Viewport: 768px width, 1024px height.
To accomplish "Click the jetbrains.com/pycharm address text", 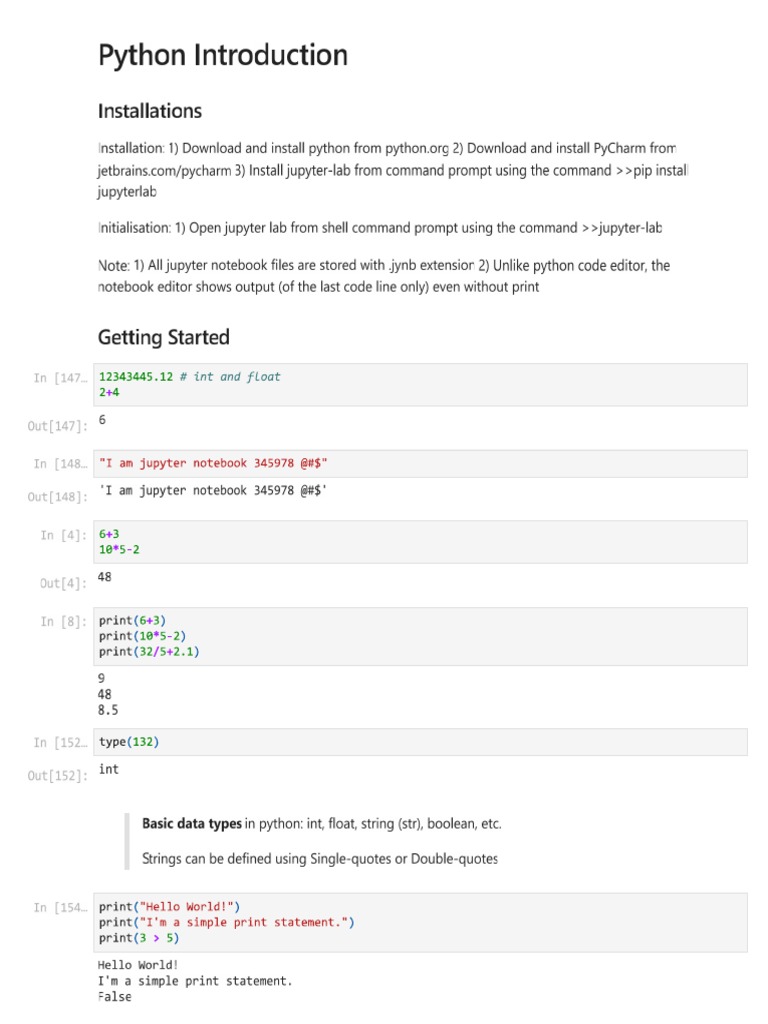I will [x=165, y=170].
